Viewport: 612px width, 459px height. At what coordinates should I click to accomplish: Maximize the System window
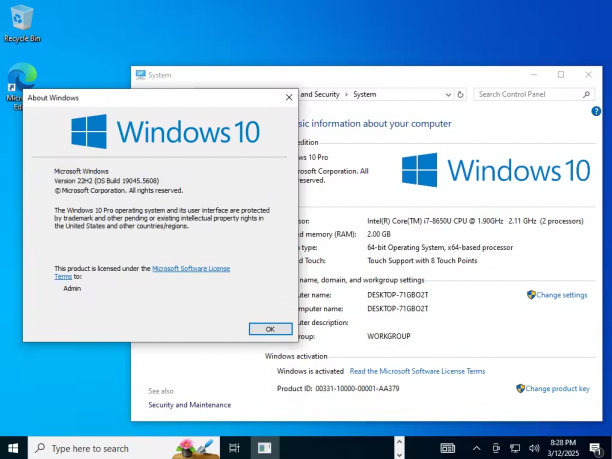coord(561,75)
